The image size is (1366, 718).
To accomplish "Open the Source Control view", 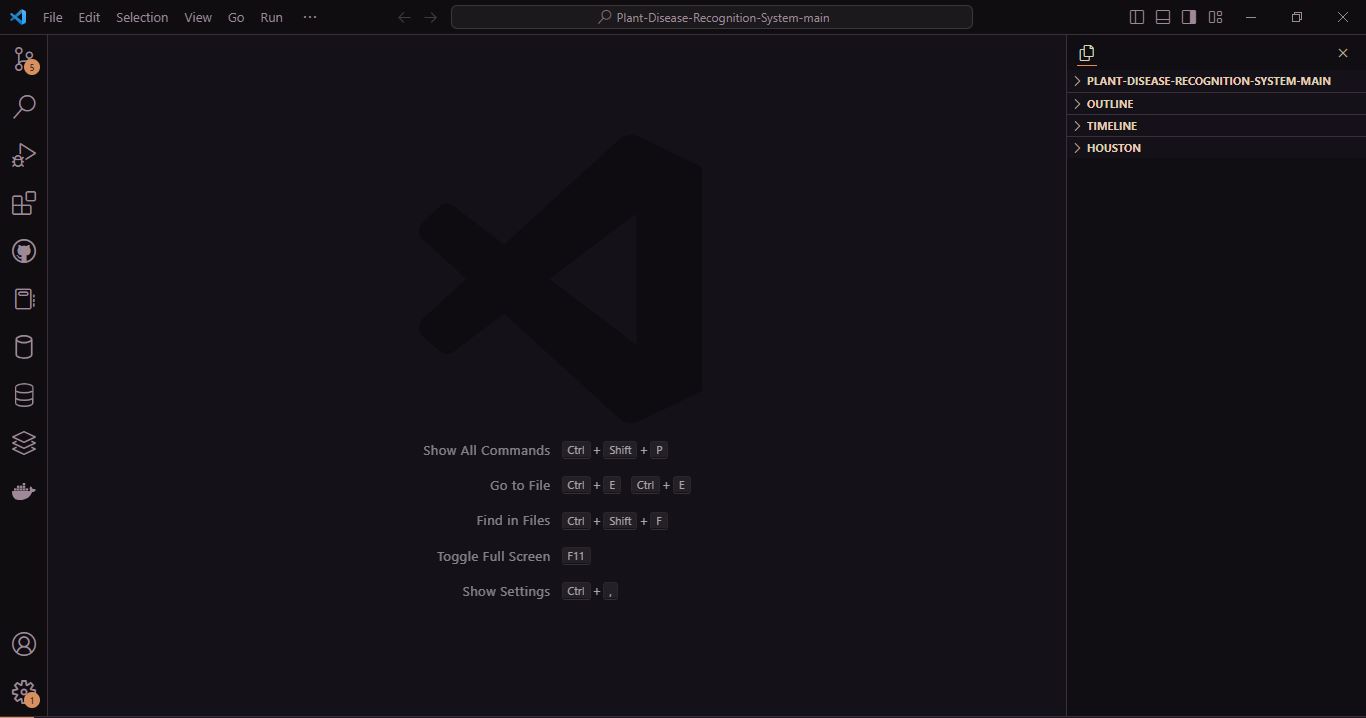I will 24,60.
